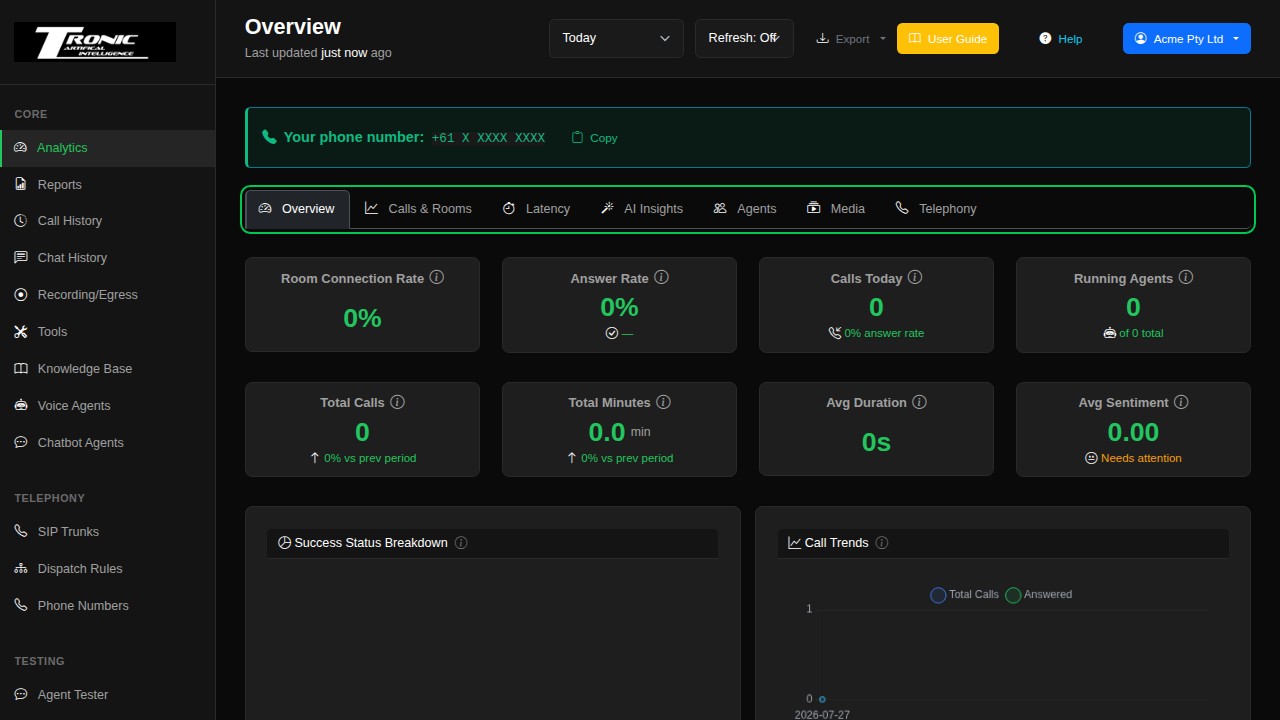This screenshot has width=1280, height=720.
Task: Click info icon beside Avg Sentiment
Action: click(1181, 402)
